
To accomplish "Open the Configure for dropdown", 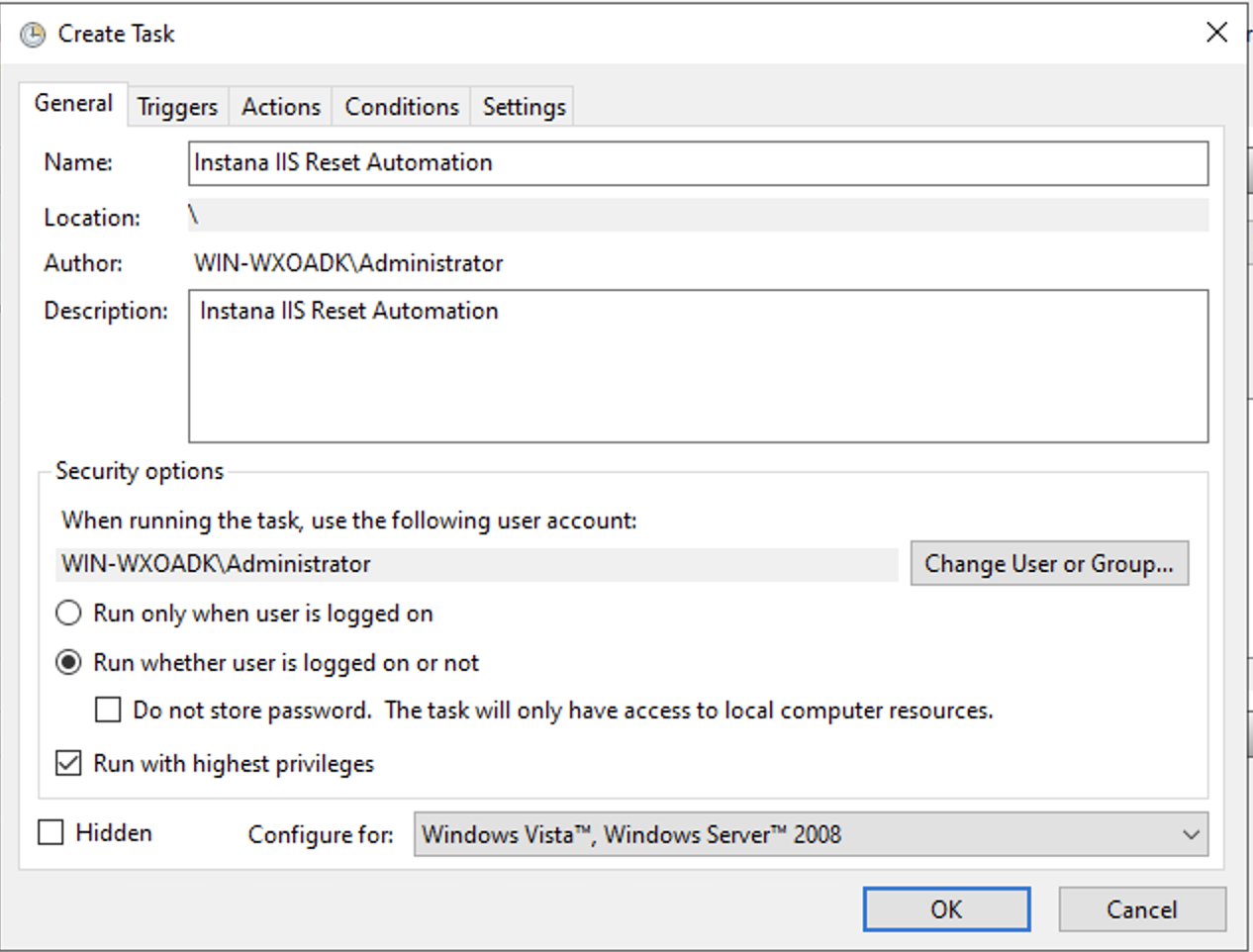I will pyautogui.click(x=811, y=834).
